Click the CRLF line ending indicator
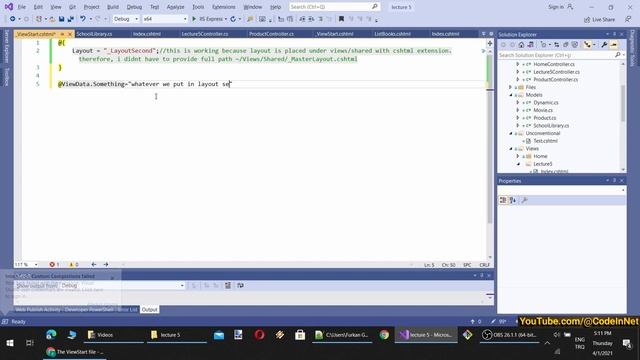640x360 pixels. (x=484, y=265)
